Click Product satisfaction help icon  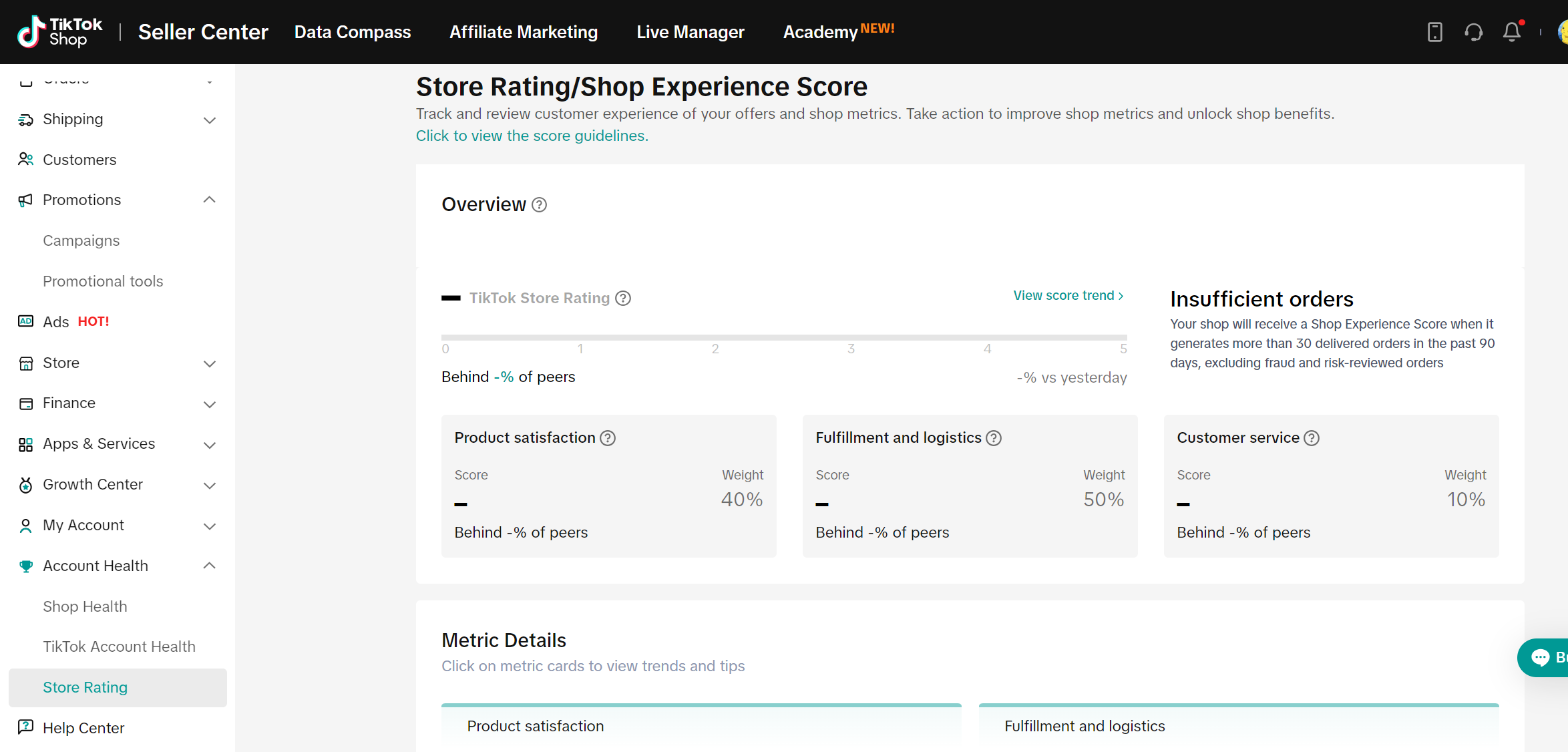click(608, 438)
